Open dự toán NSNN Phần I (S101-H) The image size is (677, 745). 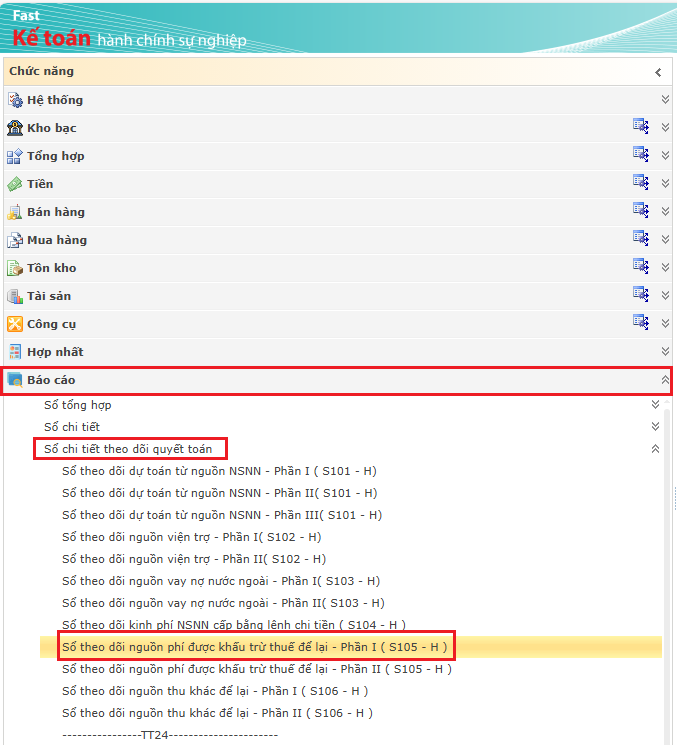219,471
